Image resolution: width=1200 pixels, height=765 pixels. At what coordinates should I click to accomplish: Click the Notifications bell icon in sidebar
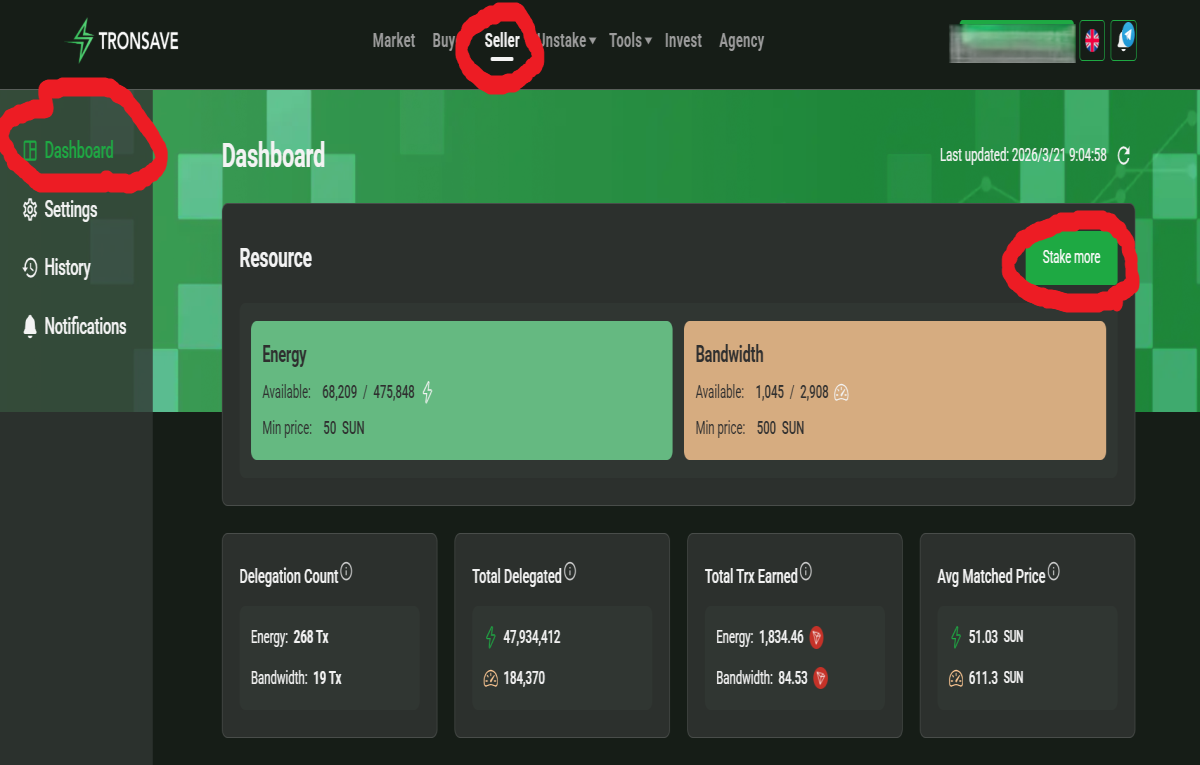pyautogui.click(x=29, y=326)
